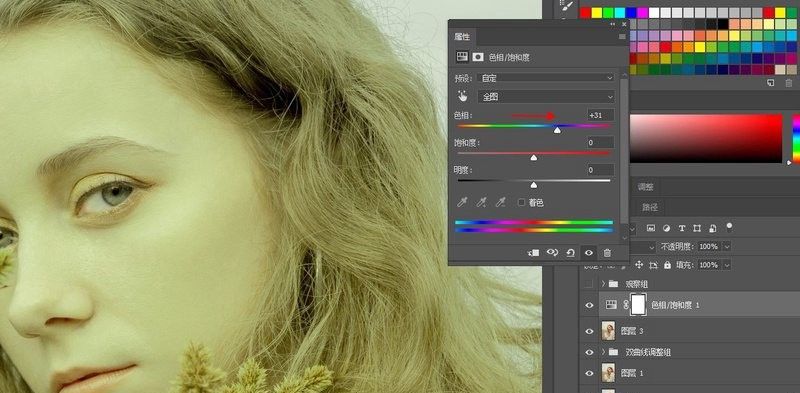Collapse the Properties panel with double arrows
This screenshot has width=800, height=393.
[613, 24]
